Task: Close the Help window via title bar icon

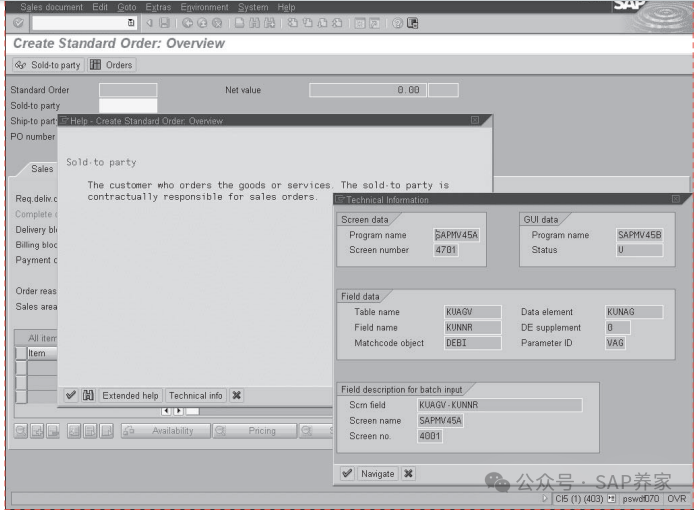Action: click(475, 120)
